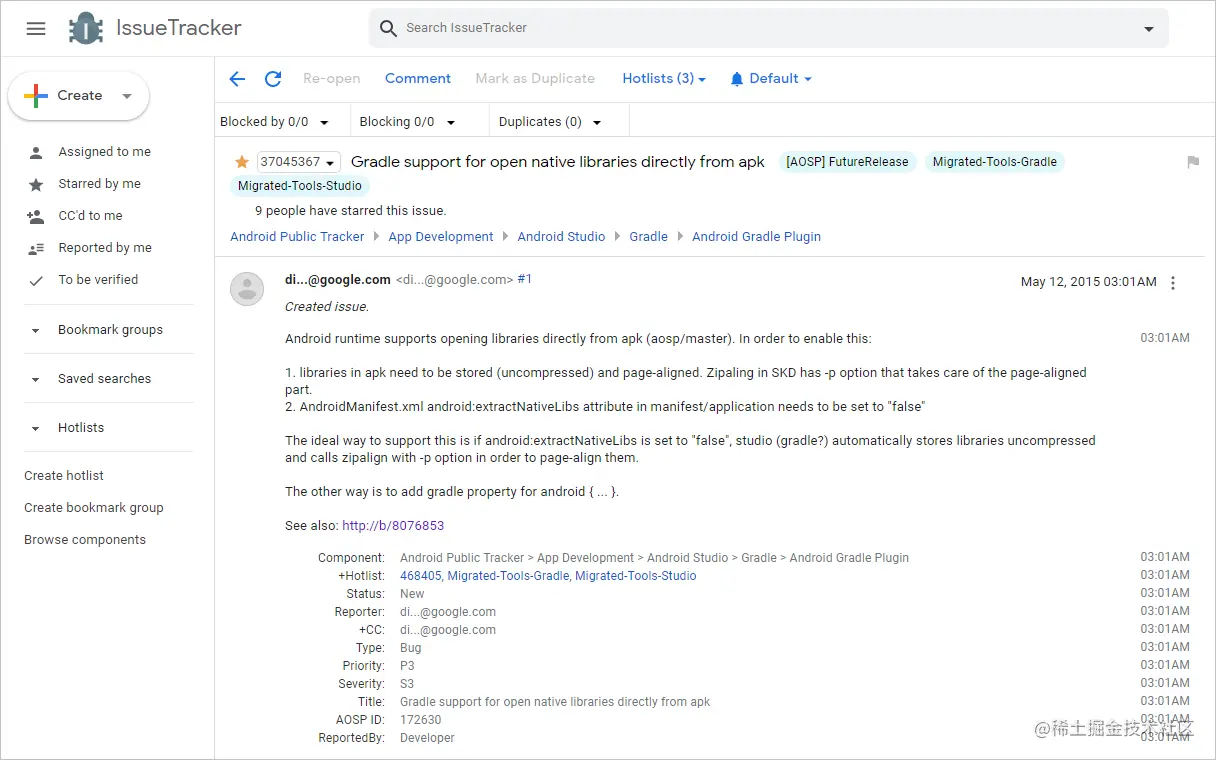Click the Migrated-Tools-Studio title chip
Screen dimensions: 1216x760
[301, 186]
